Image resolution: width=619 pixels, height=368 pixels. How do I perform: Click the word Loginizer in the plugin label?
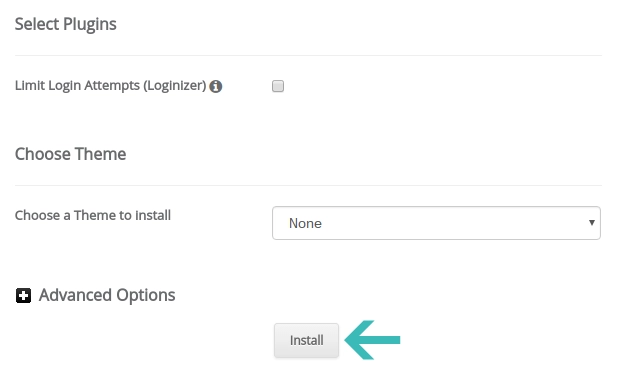174,86
